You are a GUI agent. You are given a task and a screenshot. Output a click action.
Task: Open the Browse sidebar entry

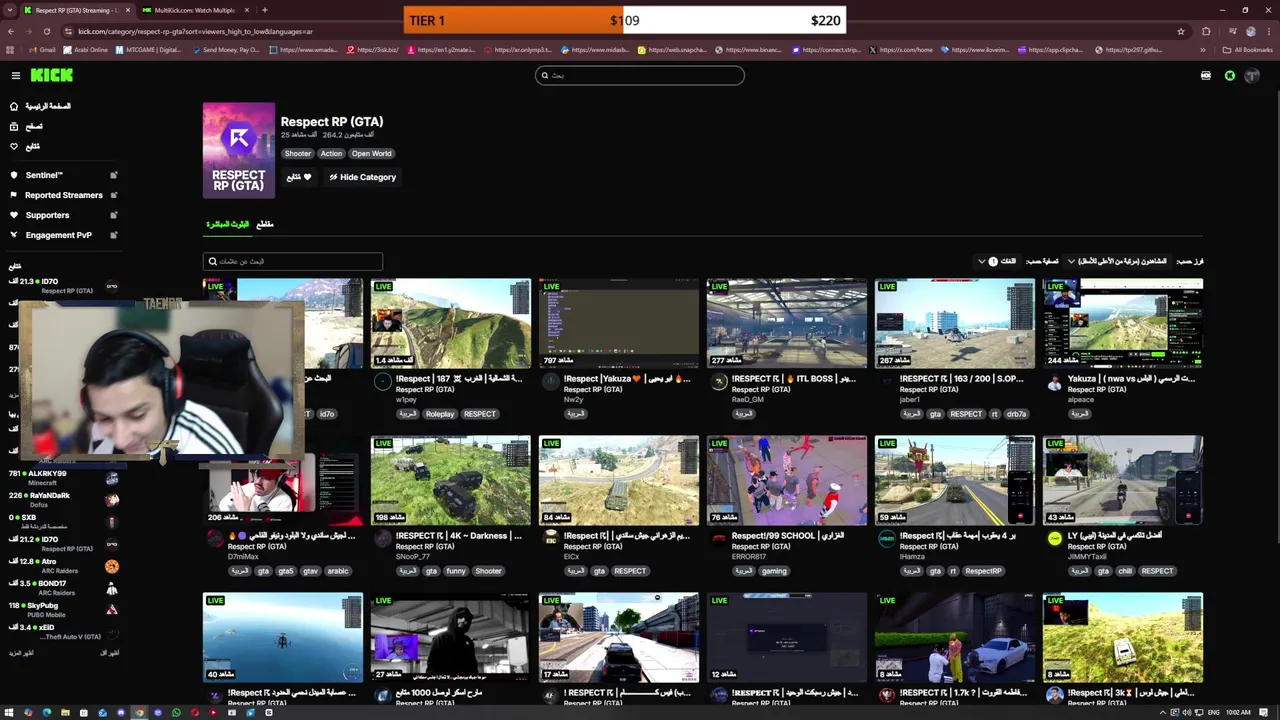pos(26,126)
